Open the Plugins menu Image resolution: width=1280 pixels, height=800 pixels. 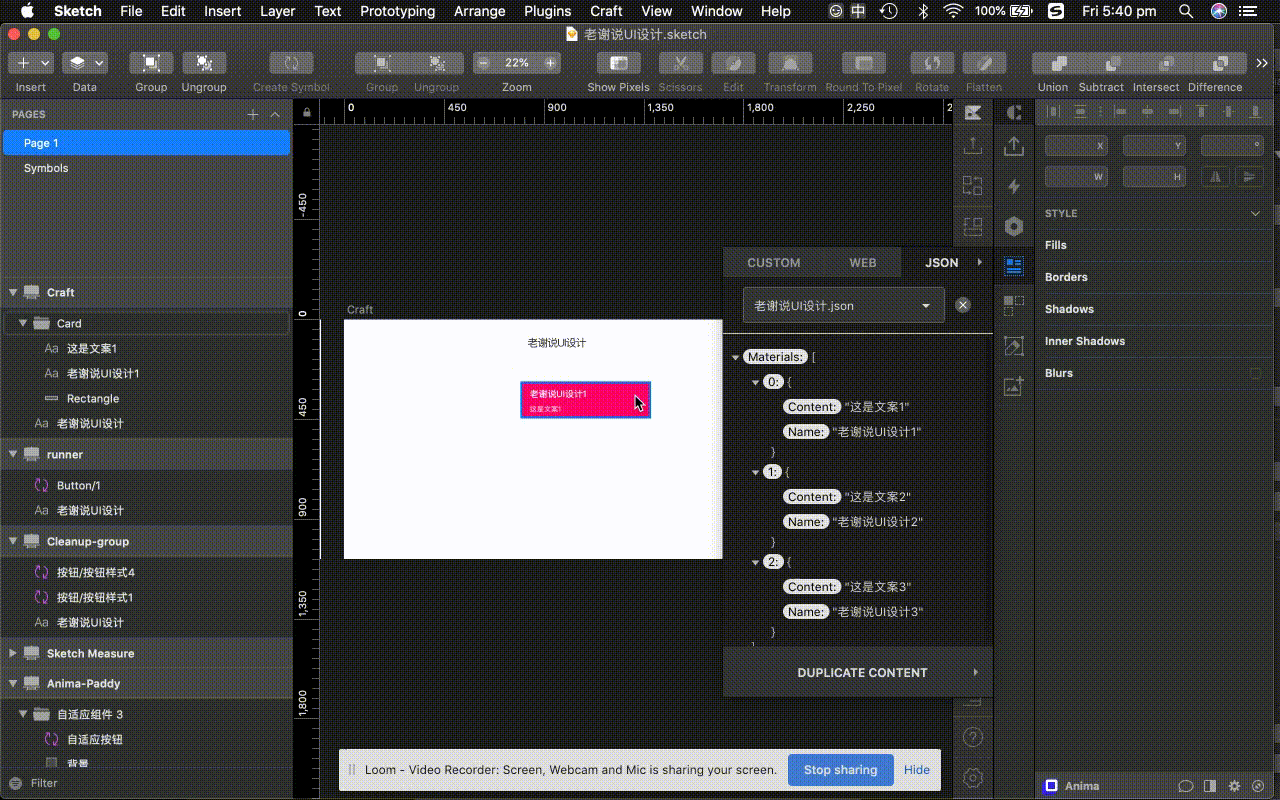click(x=547, y=11)
